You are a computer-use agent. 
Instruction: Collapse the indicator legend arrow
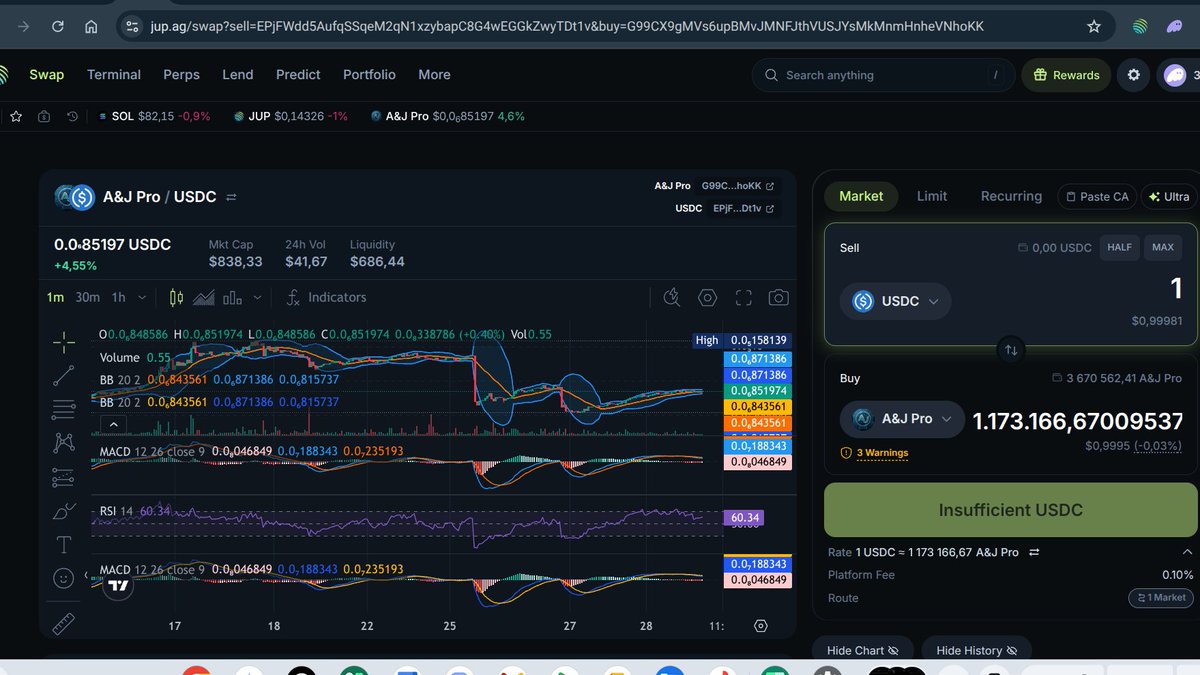[x=113, y=424]
